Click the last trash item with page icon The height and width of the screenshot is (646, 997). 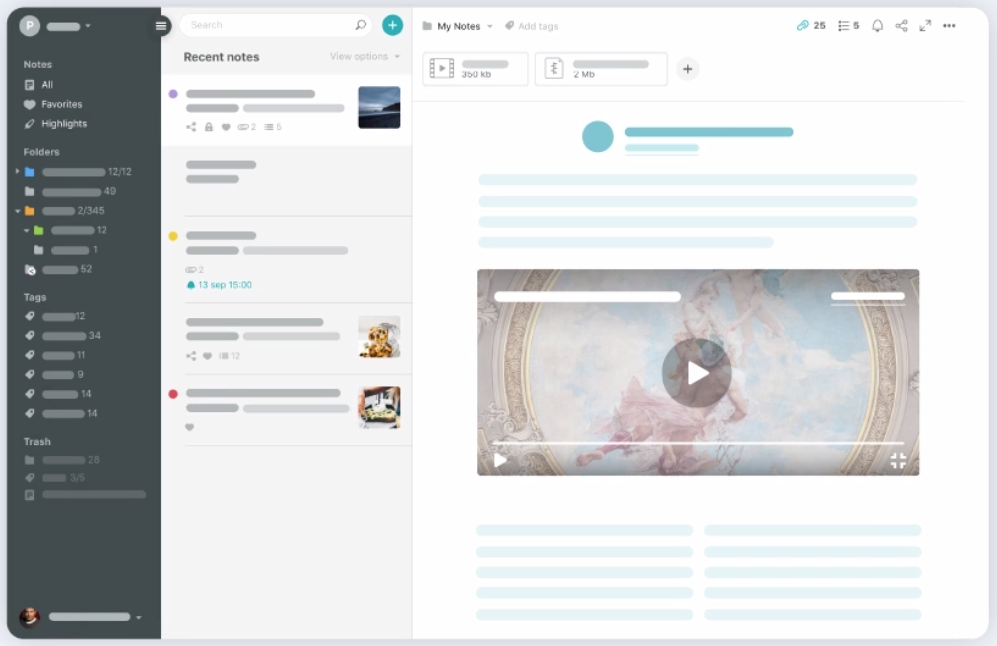[85, 495]
